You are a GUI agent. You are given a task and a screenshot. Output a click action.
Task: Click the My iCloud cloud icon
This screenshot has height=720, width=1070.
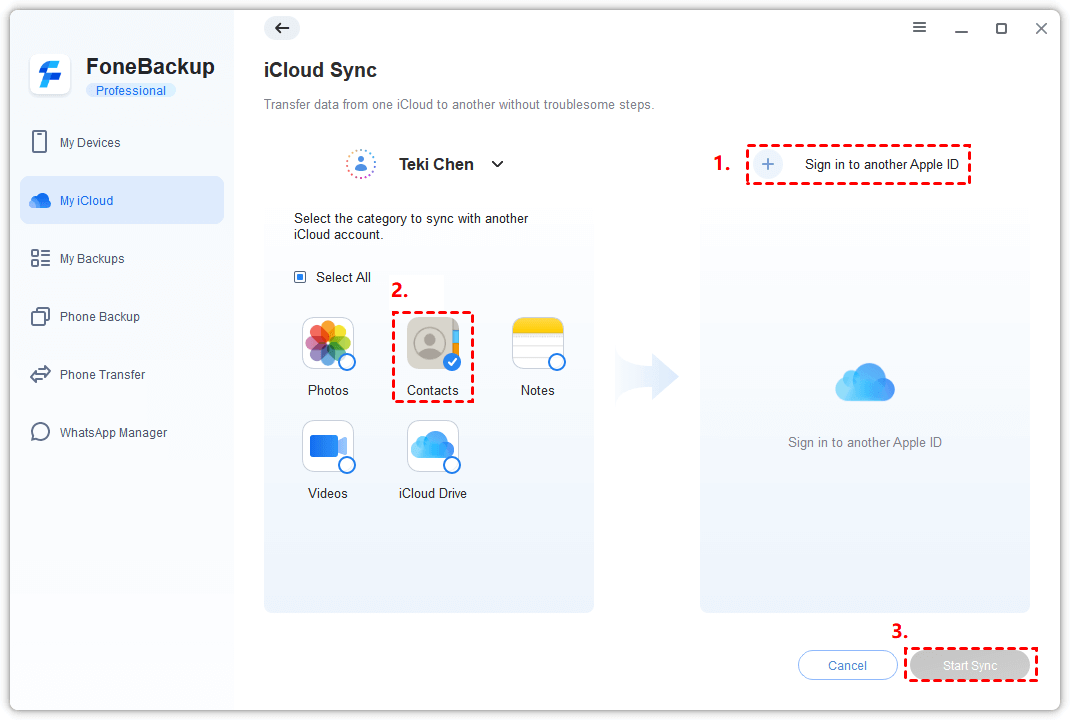[x=40, y=201]
